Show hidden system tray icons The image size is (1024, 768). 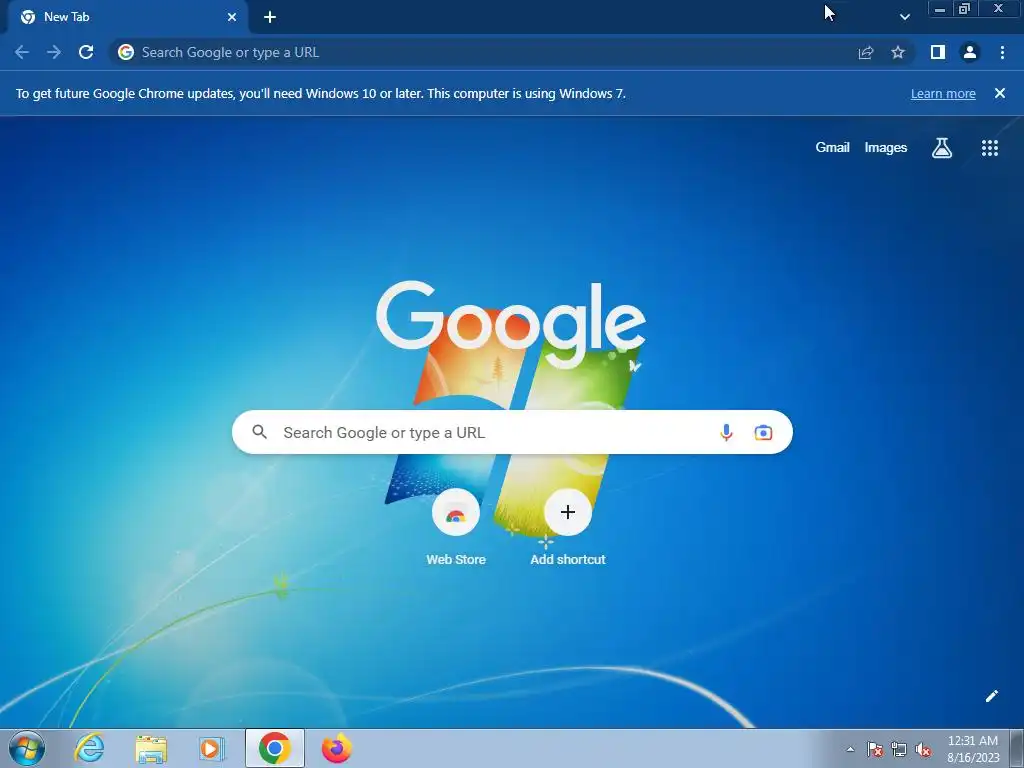tap(850, 749)
